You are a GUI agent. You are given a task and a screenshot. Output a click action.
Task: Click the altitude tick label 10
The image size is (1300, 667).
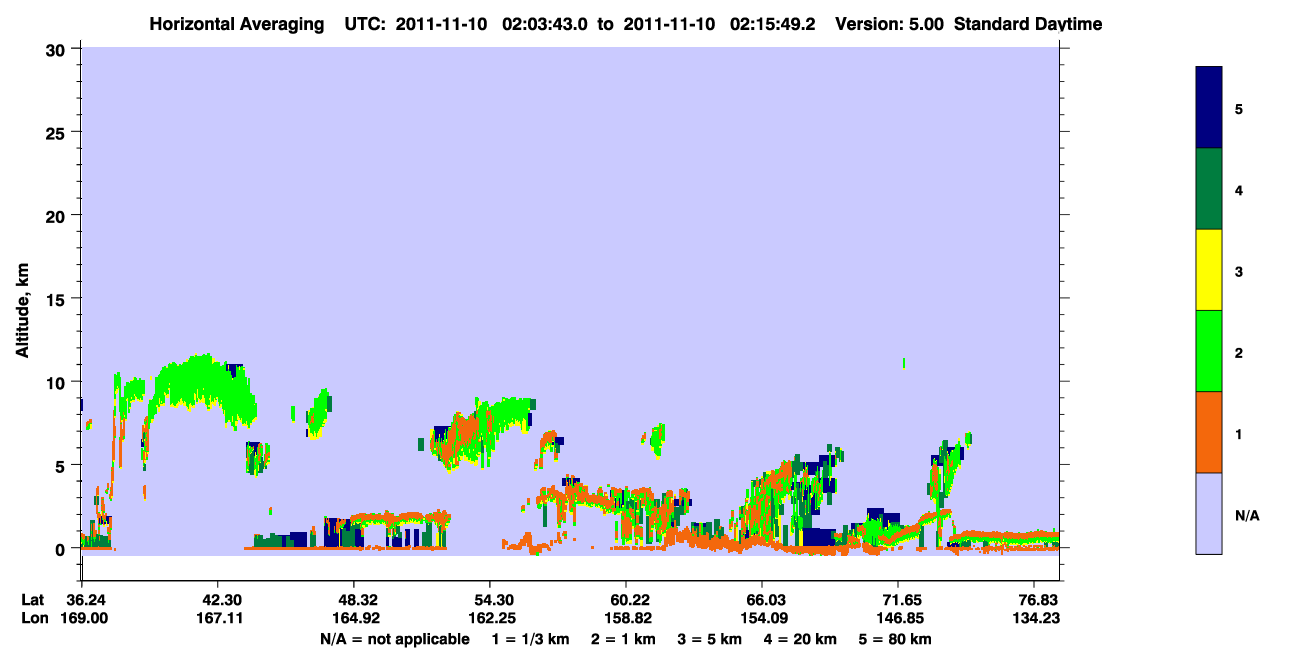58,382
